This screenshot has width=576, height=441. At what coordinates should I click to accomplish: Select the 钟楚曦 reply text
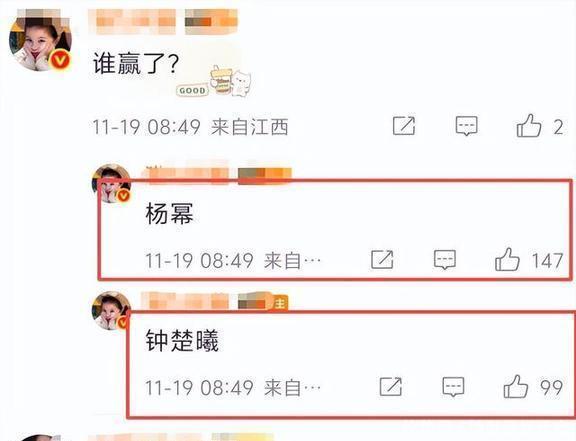click(x=182, y=341)
